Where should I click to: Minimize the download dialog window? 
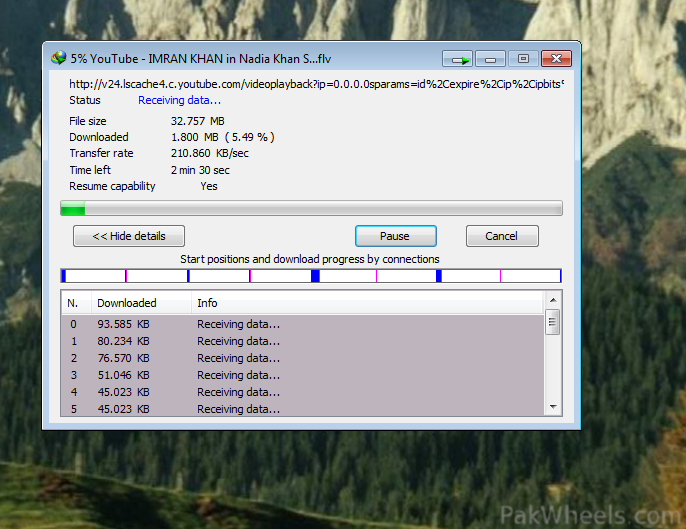coord(490,59)
